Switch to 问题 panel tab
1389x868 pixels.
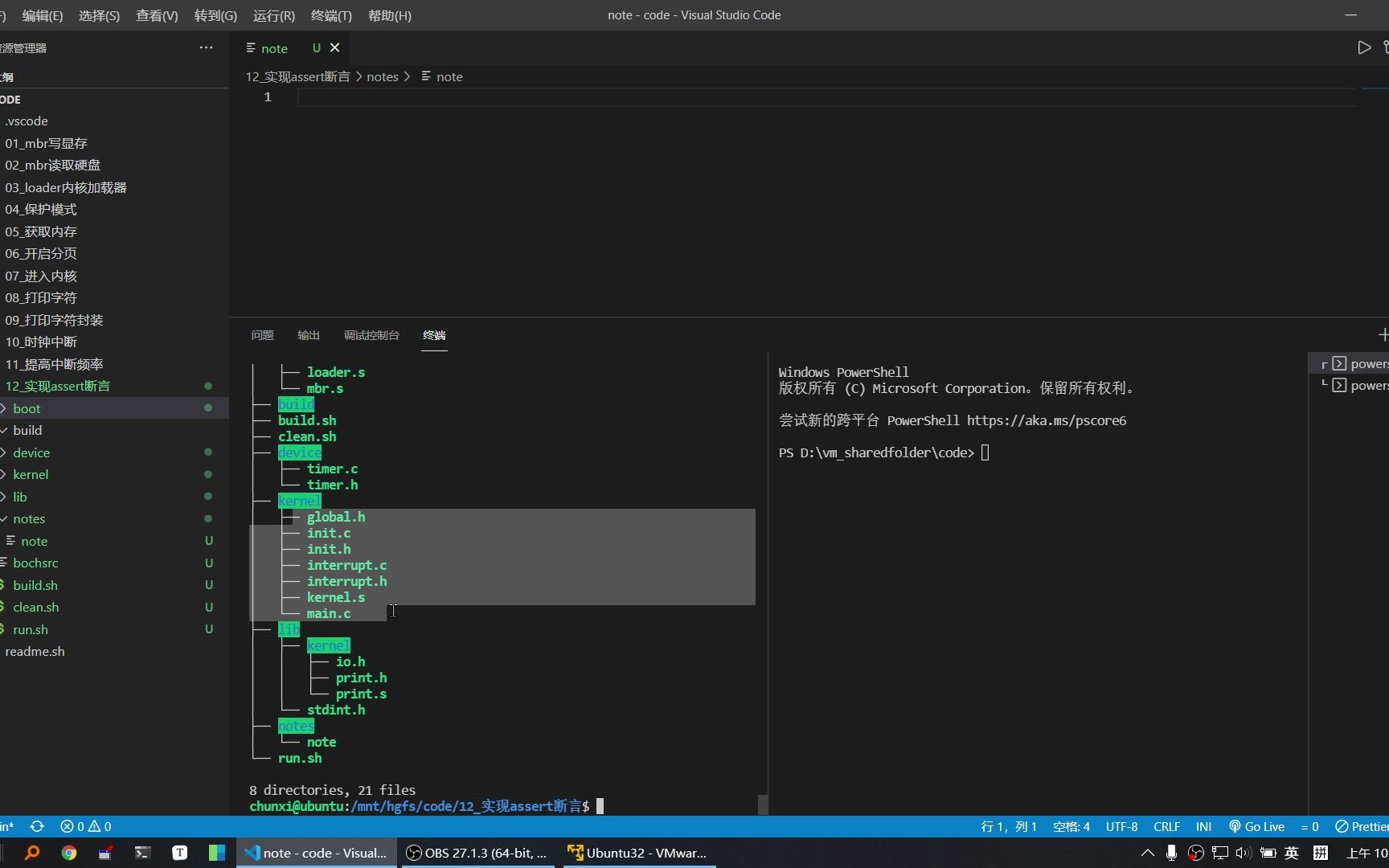click(262, 335)
